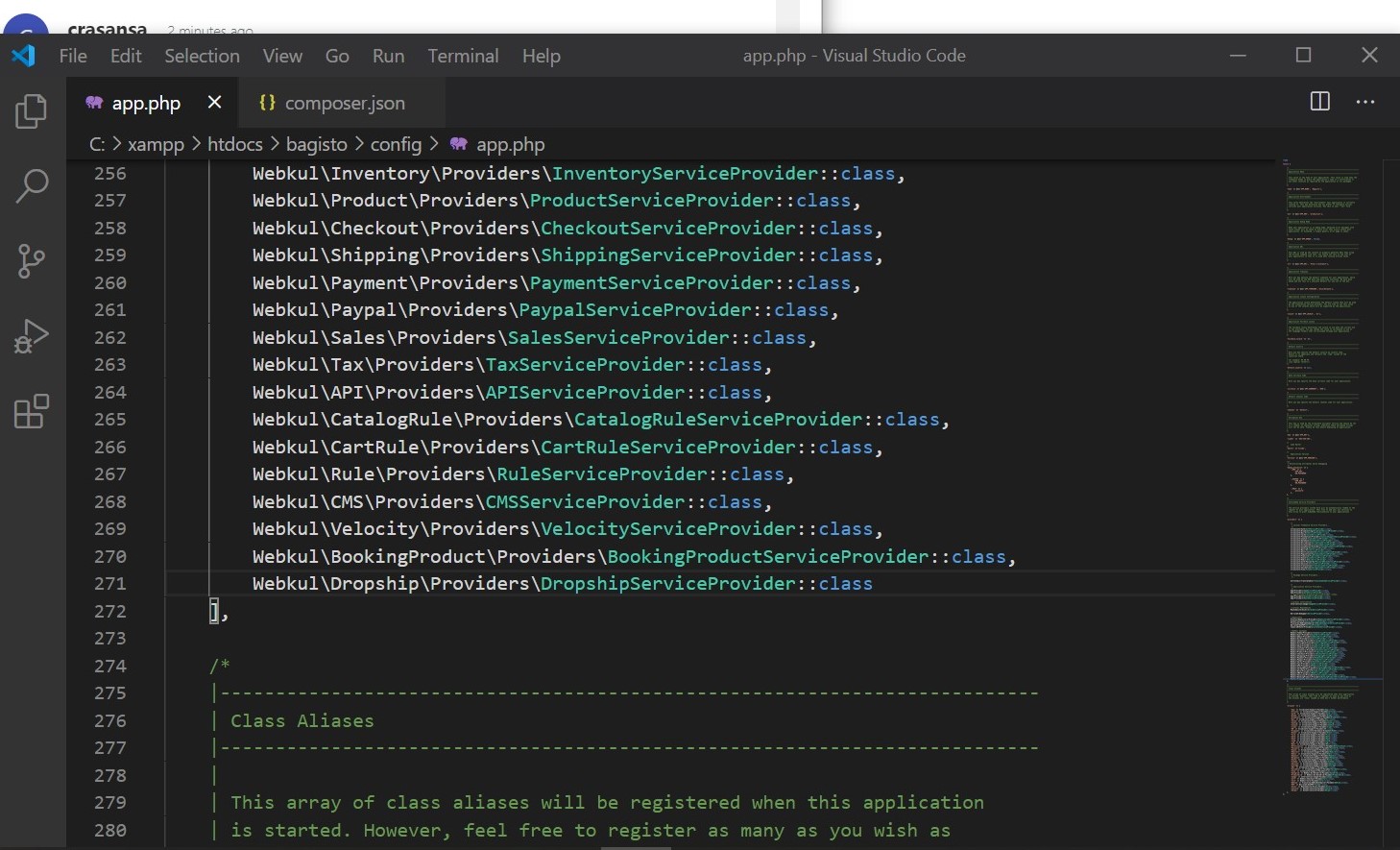
Task: Split the editor to the right
Action: click(1320, 102)
